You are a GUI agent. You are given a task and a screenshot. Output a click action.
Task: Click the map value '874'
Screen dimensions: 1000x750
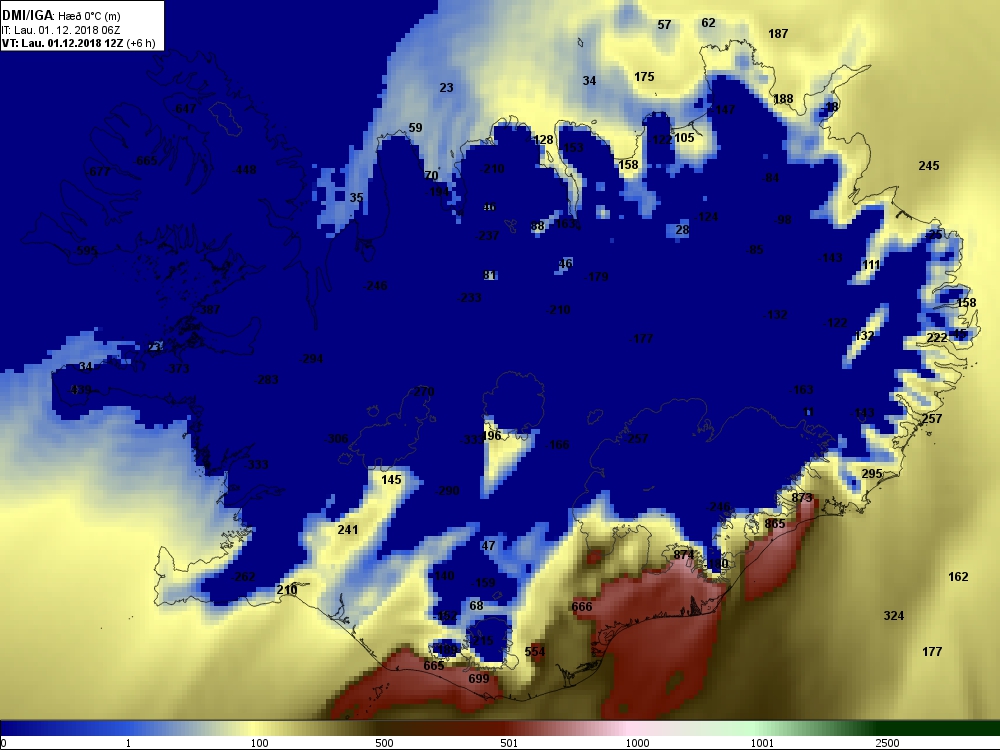coord(684,555)
